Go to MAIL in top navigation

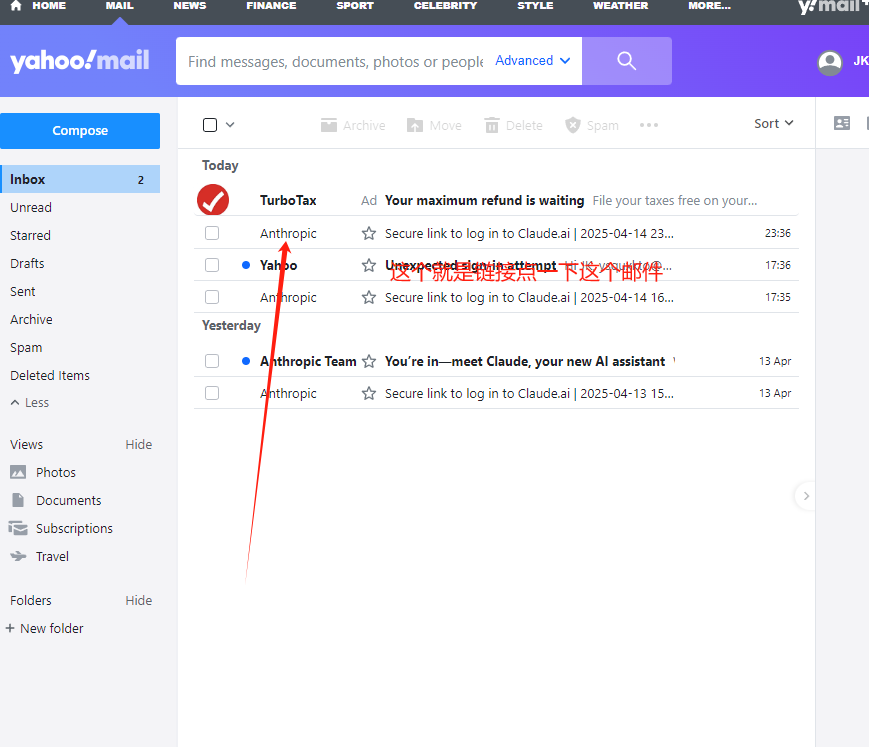120,6
